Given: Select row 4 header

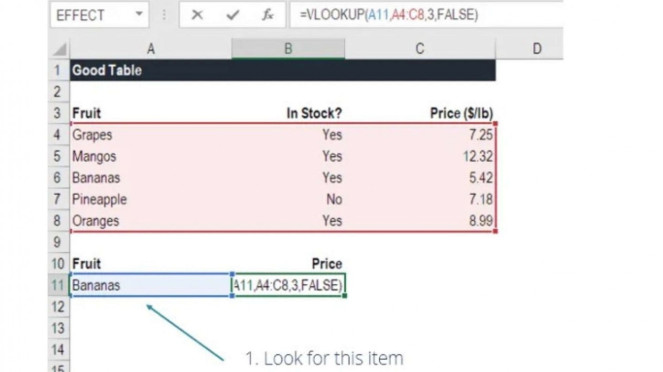Looking at the screenshot, I should pos(58,135).
